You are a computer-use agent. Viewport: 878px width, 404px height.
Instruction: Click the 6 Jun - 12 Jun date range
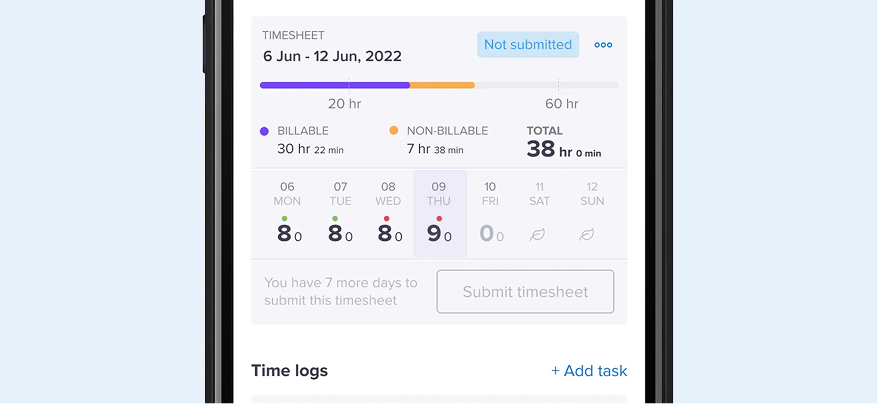click(332, 56)
